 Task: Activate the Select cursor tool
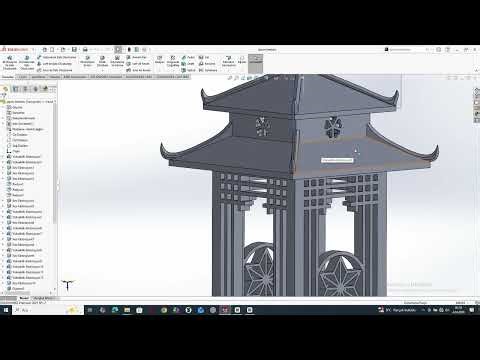click(x=118, y=50)
